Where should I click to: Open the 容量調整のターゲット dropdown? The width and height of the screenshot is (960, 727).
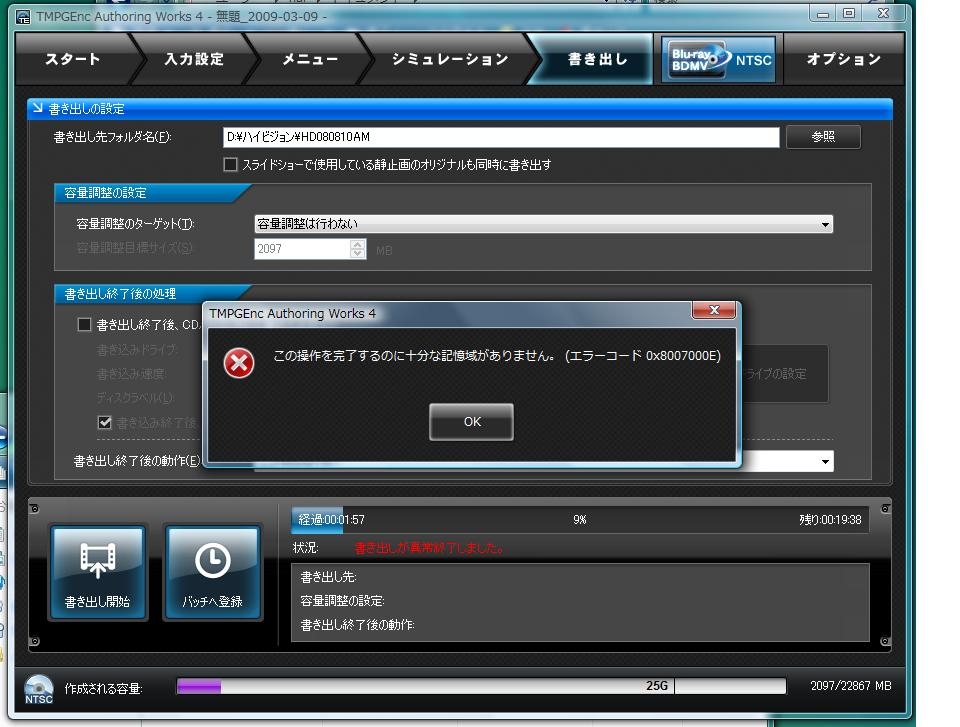click(x=543, y=224)
